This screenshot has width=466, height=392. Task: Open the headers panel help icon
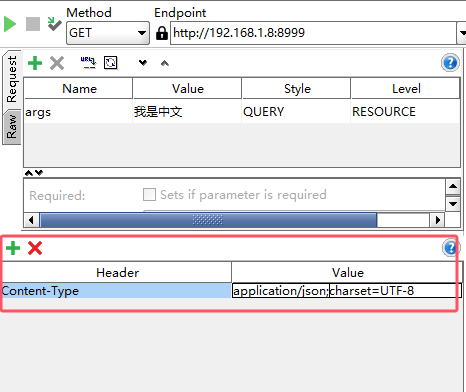coord(451,248)
